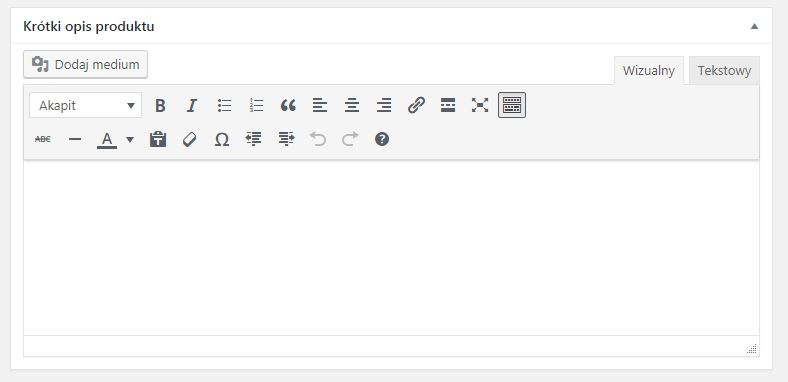Viewport: 788px width, 382px height.
Task: Toggle italic formatting
Action: point(191,105)
